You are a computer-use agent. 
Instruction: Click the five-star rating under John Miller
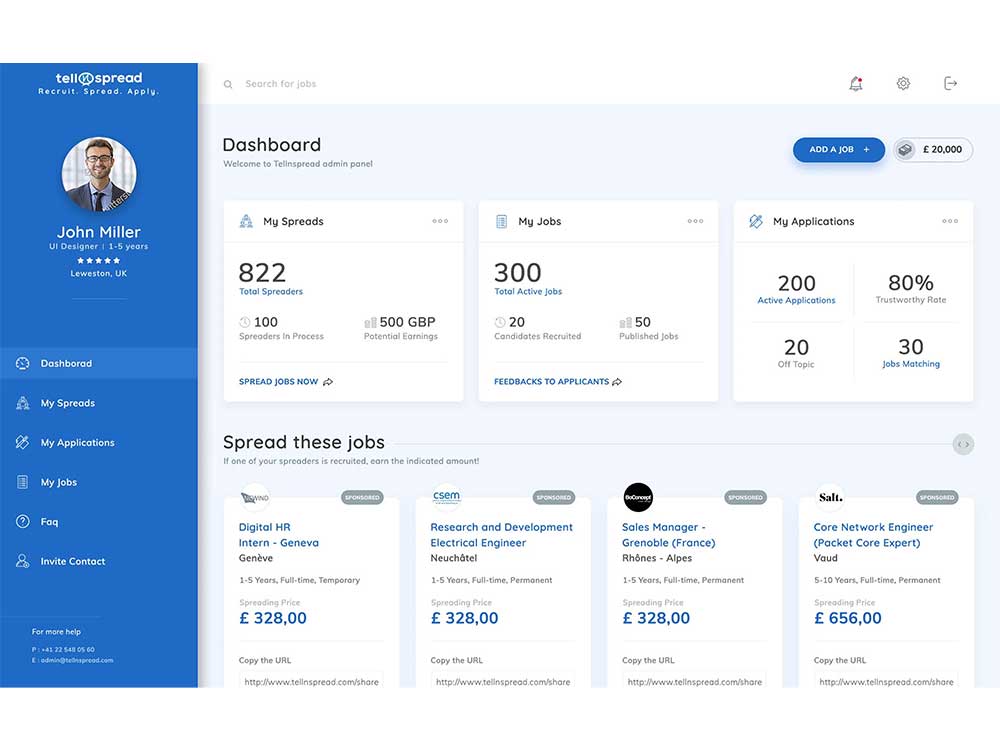point(99,261)
